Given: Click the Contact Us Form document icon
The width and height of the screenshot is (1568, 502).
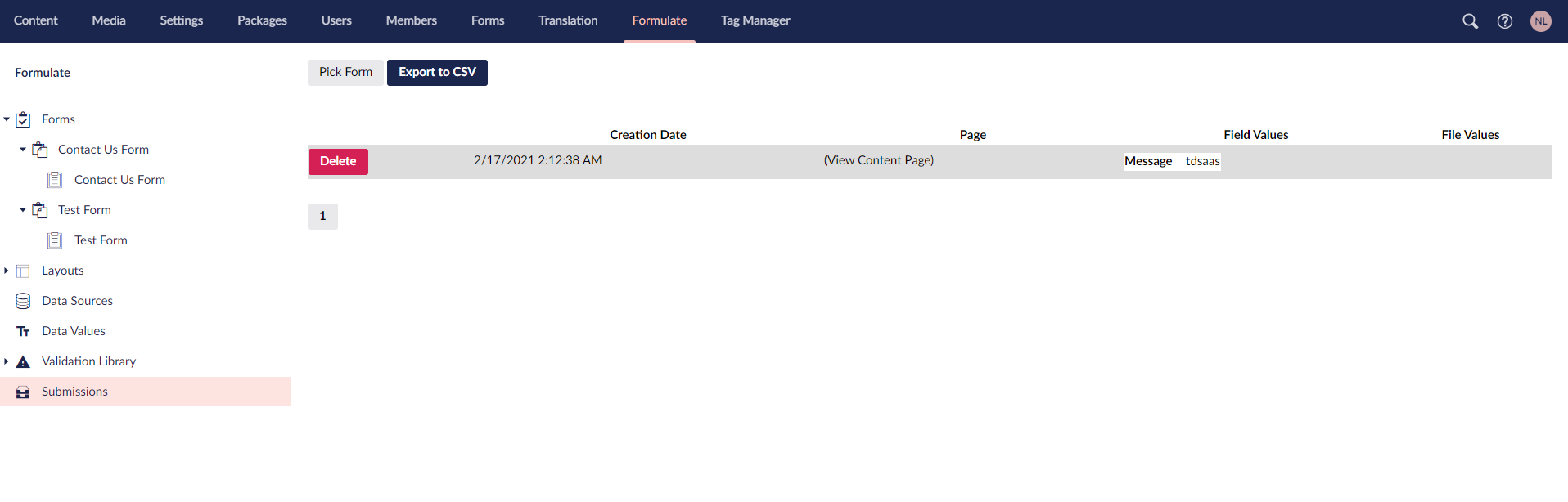Looking at the screenshot, I should [55, 180].
